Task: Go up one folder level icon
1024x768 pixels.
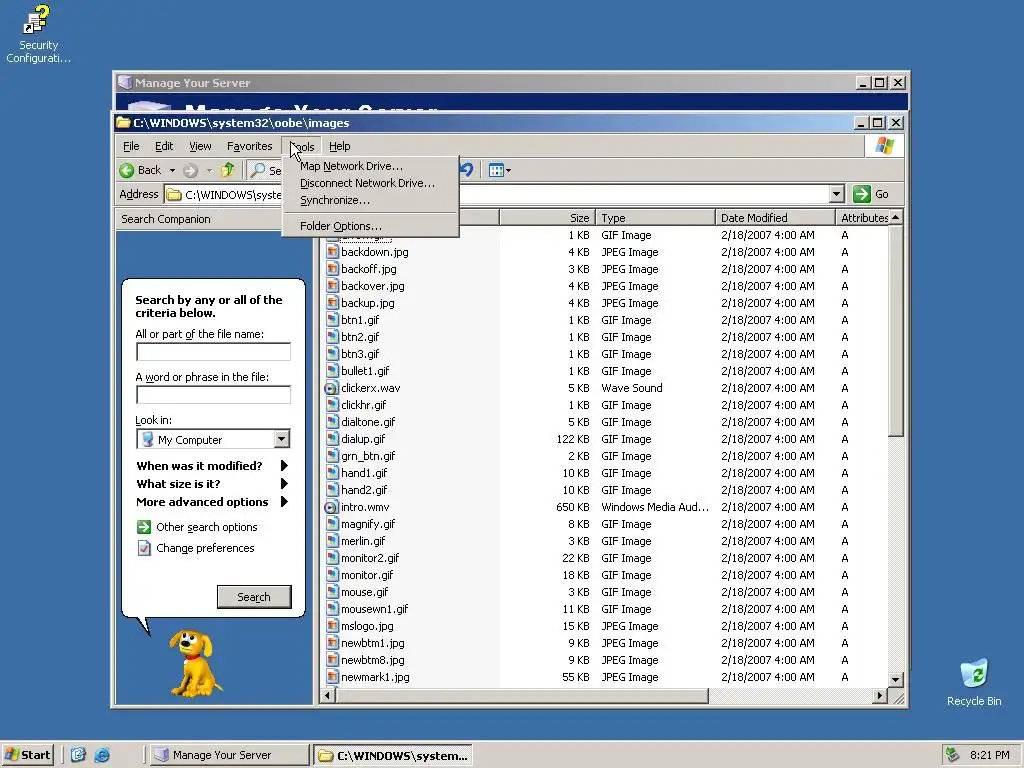Action: click(227, 170)
